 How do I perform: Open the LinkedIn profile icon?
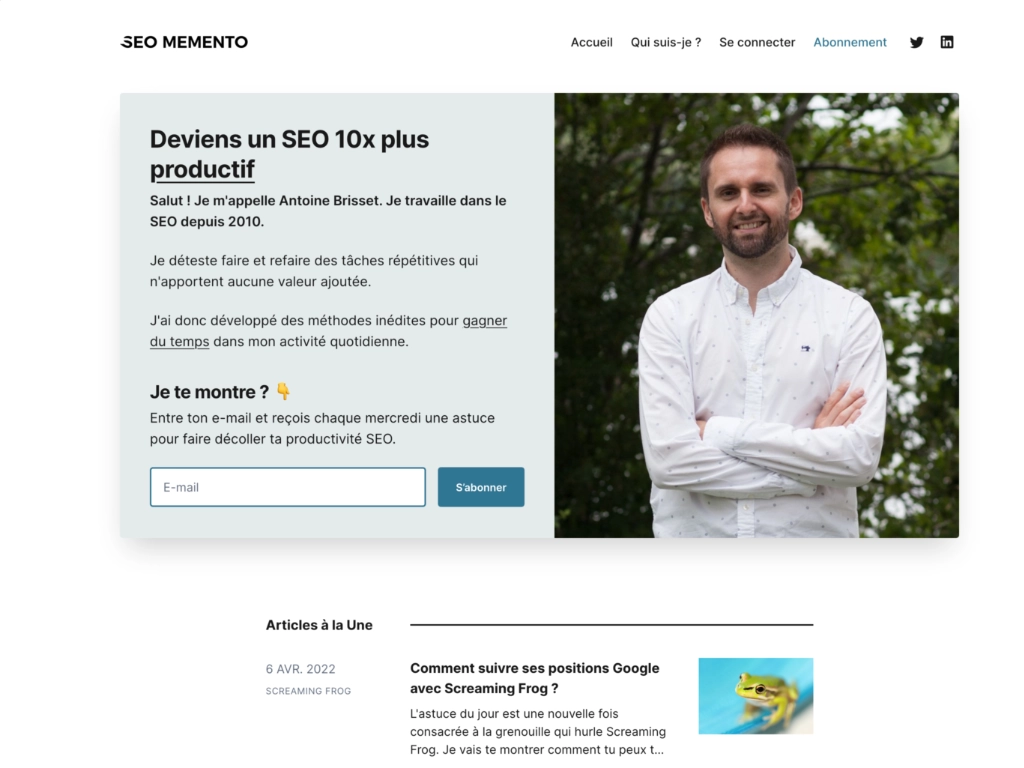click(x=946, y=42)
